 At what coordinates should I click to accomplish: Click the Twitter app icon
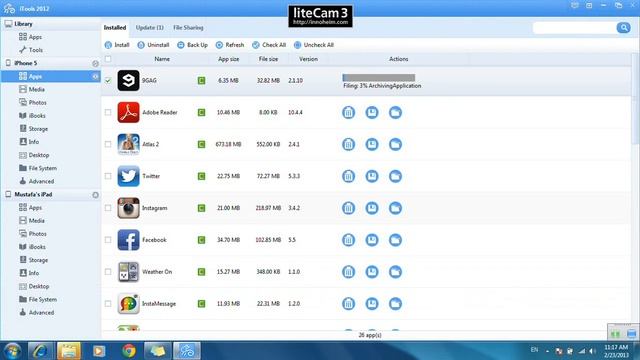tap(128, 176)
